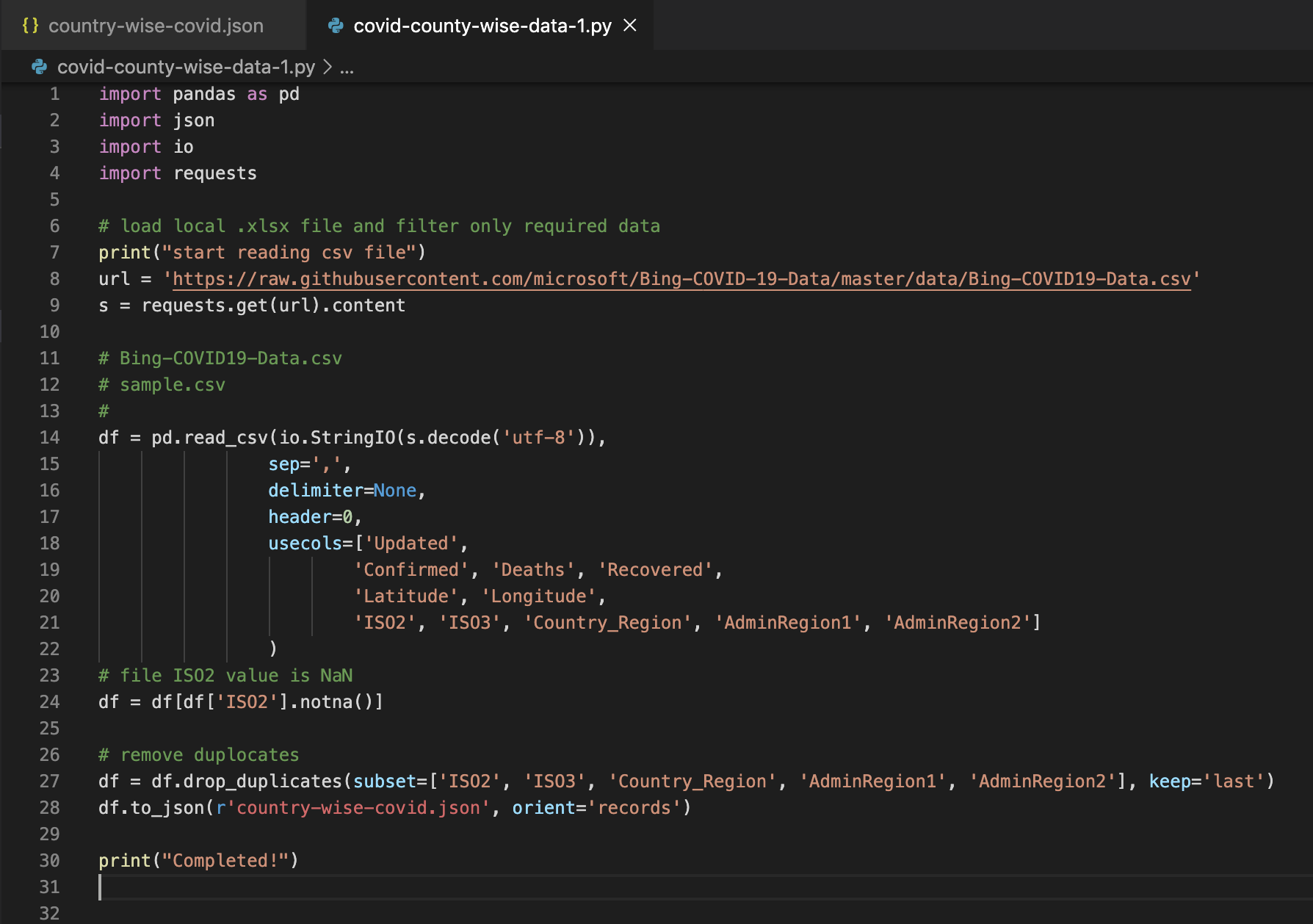Click the Python icon in the breadcrumb
1313x924 pixels.
coord(39,67)
